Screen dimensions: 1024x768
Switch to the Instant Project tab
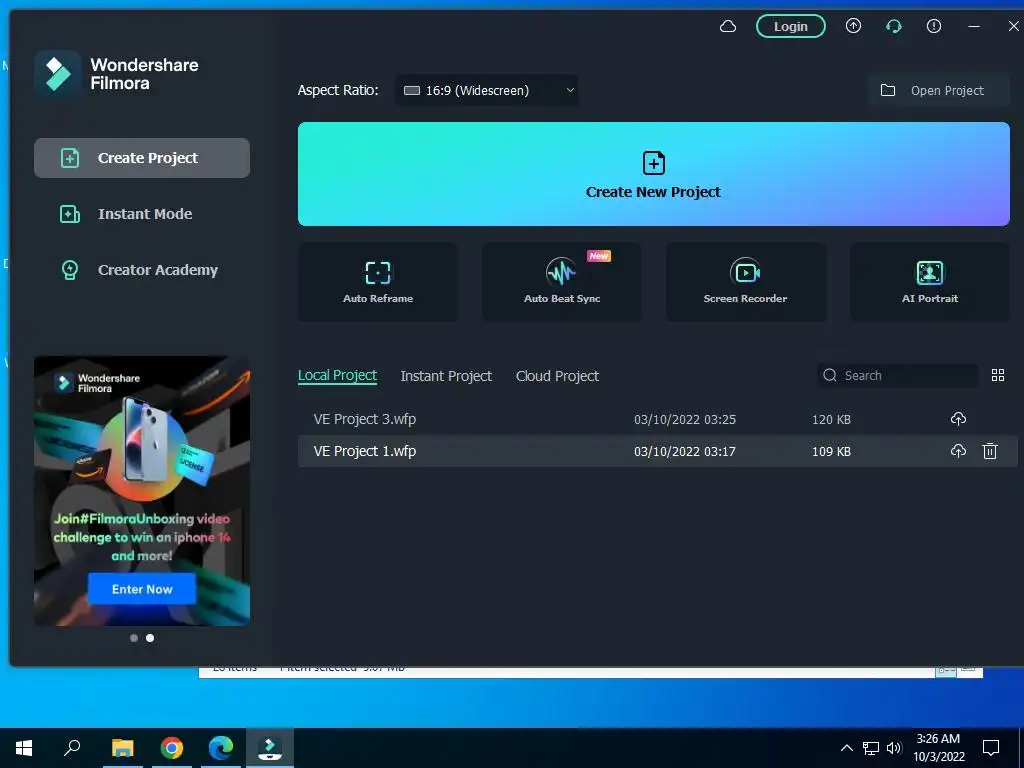[446, 376]
